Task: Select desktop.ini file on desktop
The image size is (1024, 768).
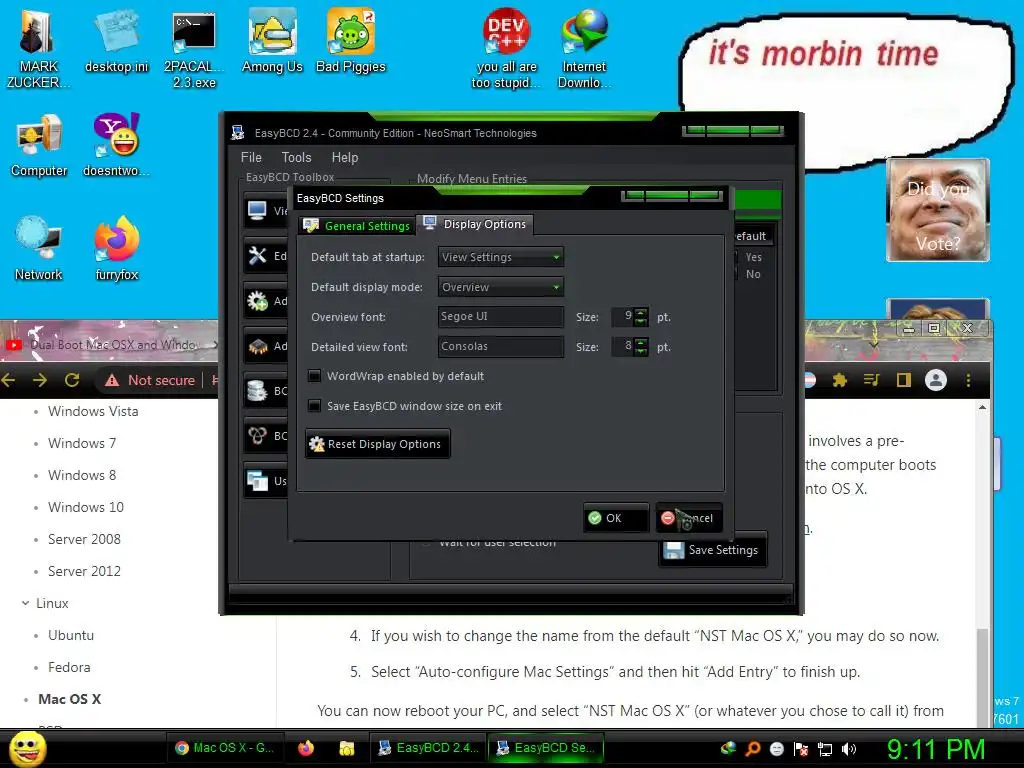Action: pyautogui.click(x=116, y=40)
